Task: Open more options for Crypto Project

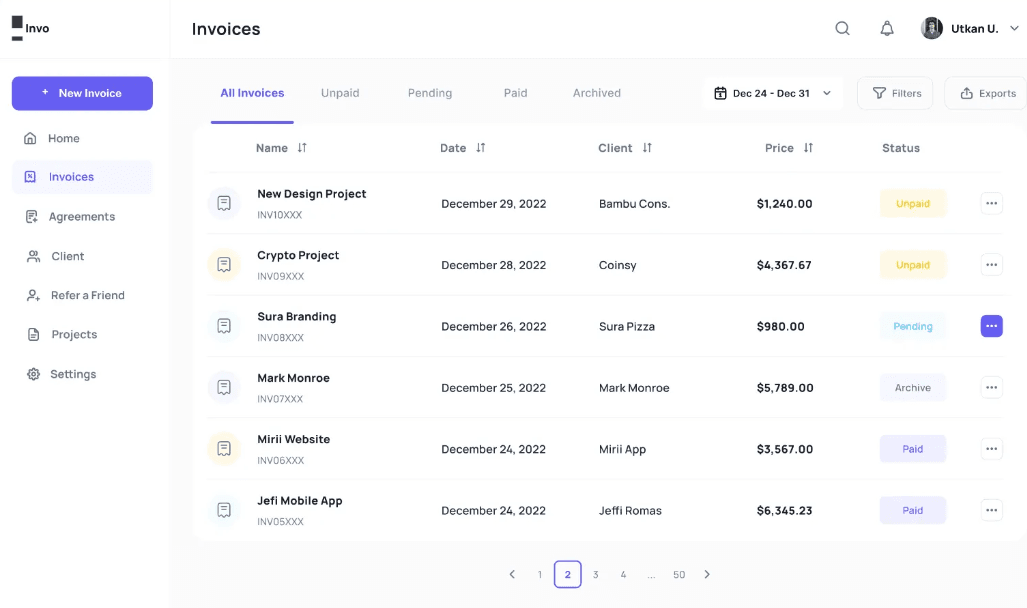Action: [x=992, y=265]
